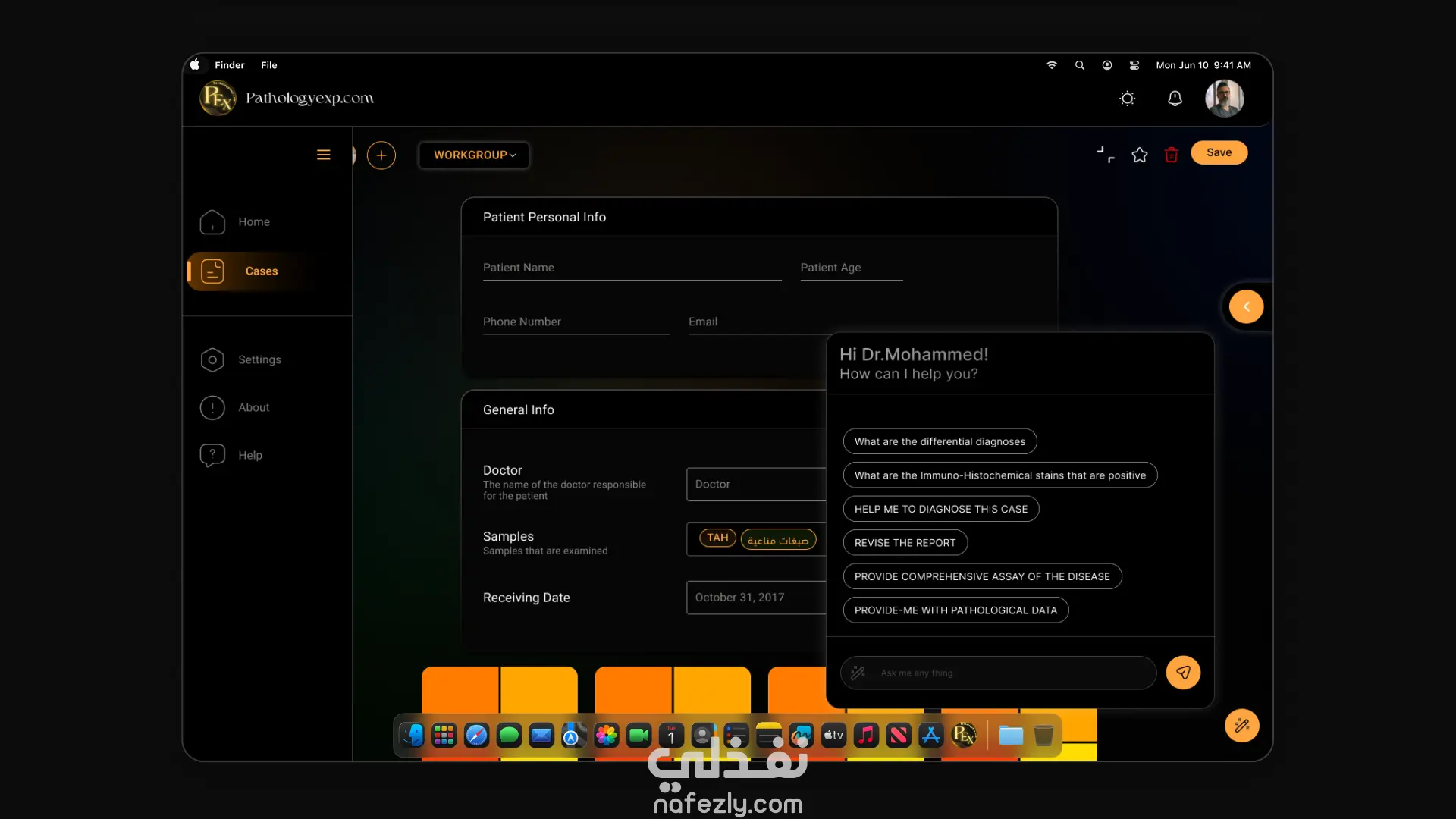Click the hamburger menu icon in sidebar

(323, 155)
